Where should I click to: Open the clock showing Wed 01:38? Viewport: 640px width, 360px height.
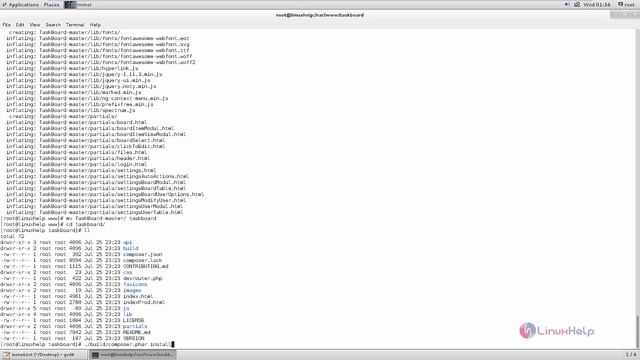point(597,4)
